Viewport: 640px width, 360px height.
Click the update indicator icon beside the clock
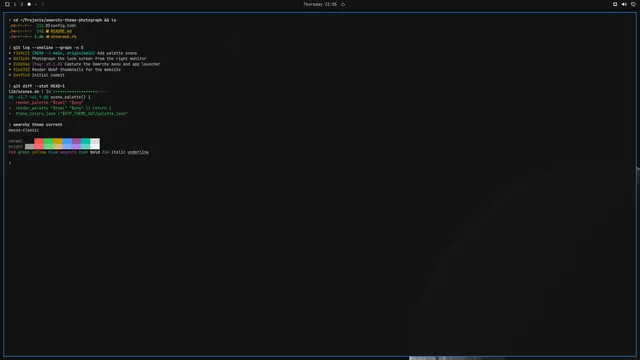343,4
